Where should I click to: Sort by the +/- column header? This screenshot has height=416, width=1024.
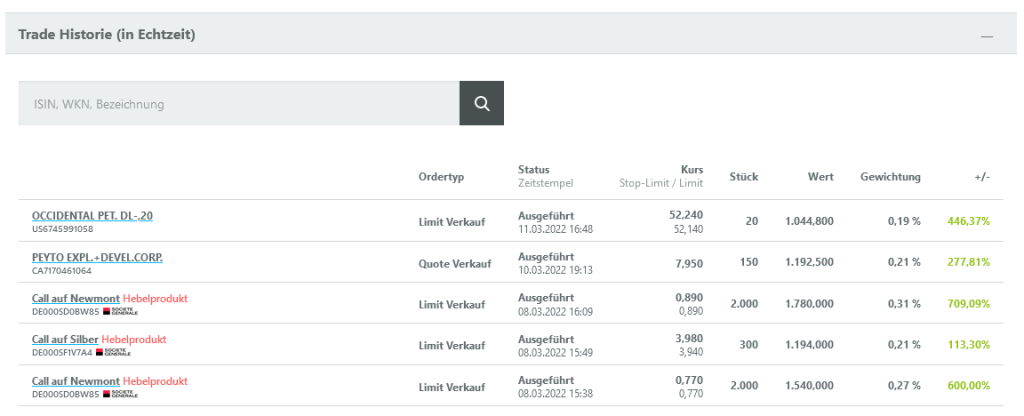tap(981, 177)
